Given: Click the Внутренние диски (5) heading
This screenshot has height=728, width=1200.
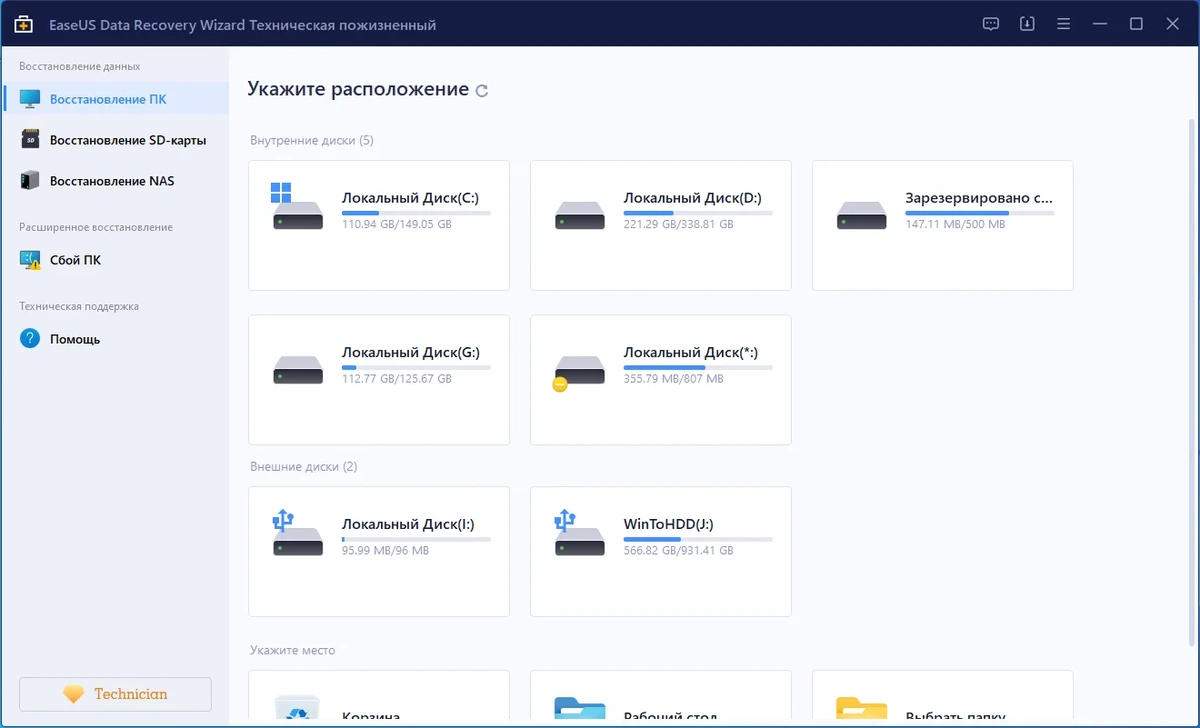Looking at the screenshot, I should coord(311,141).
